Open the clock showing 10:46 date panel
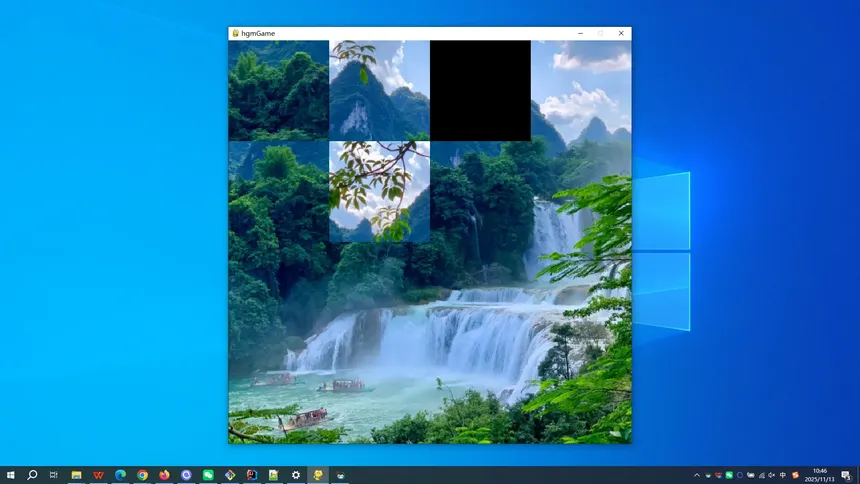Viewport: 860px width, 484px height. tap(822, 475)
